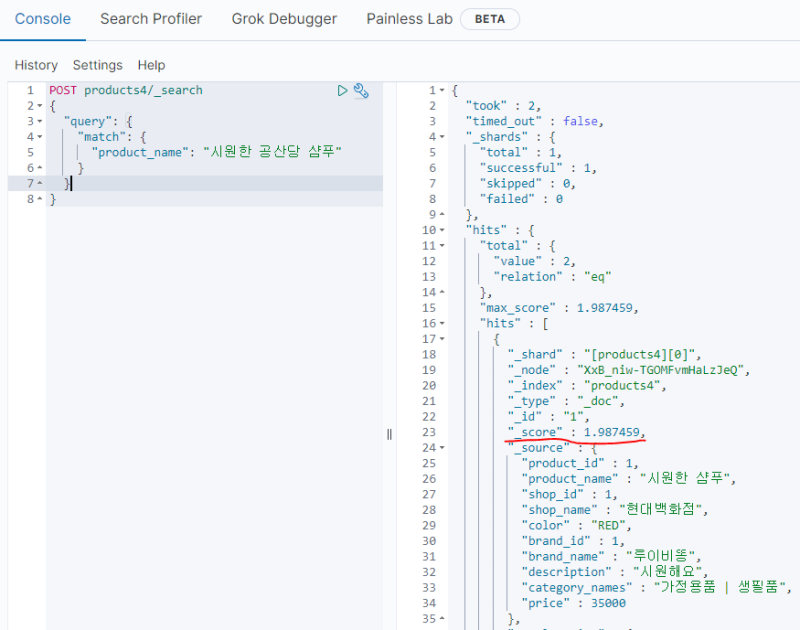Screen dimensions: 800x630
Task: Click the Console tab
Action: [43, 19]
